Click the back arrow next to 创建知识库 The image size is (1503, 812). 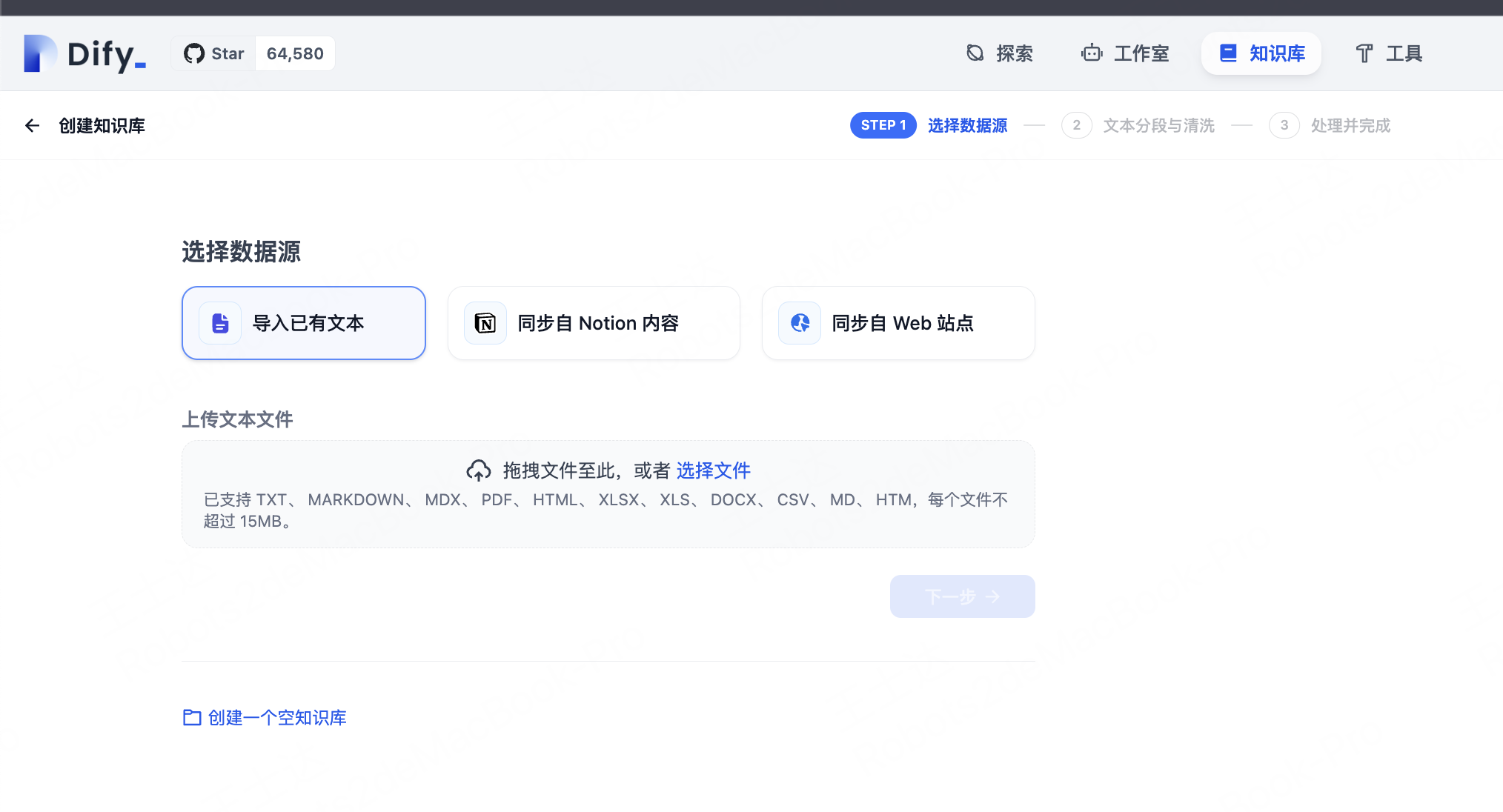click(x=33, y=125)
